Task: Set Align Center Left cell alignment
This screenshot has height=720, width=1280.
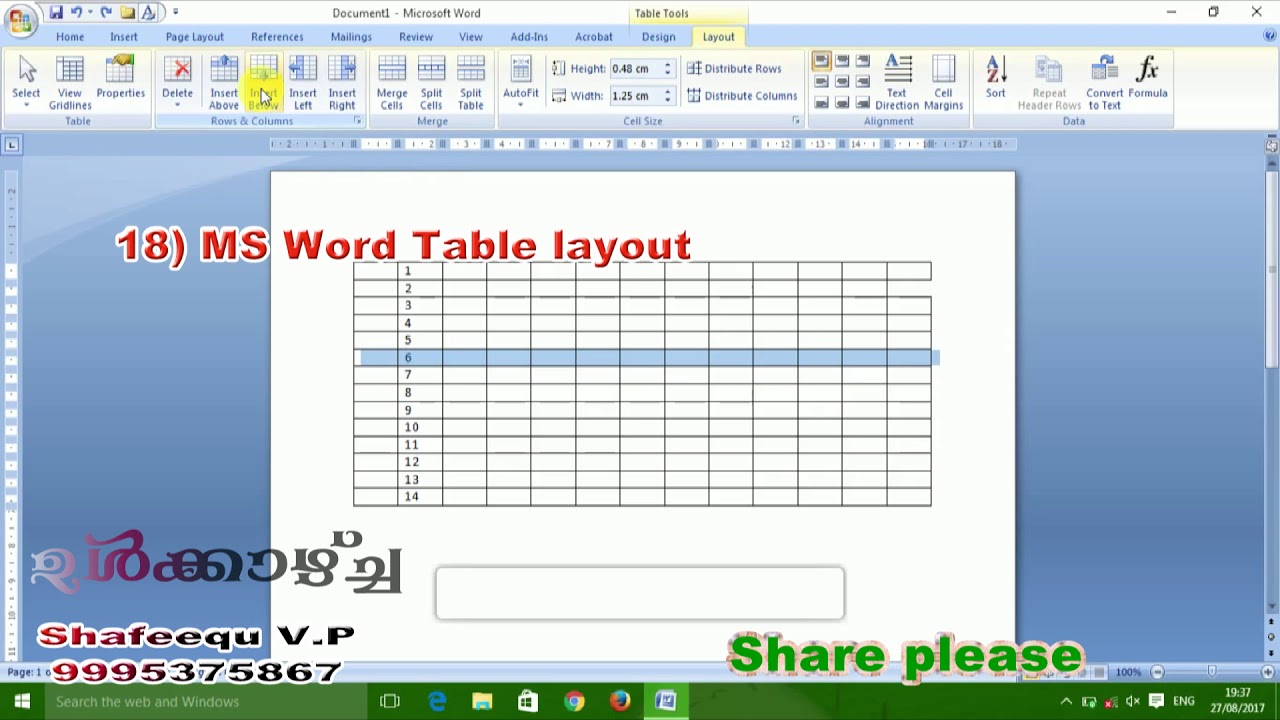Action: (821, 81)
